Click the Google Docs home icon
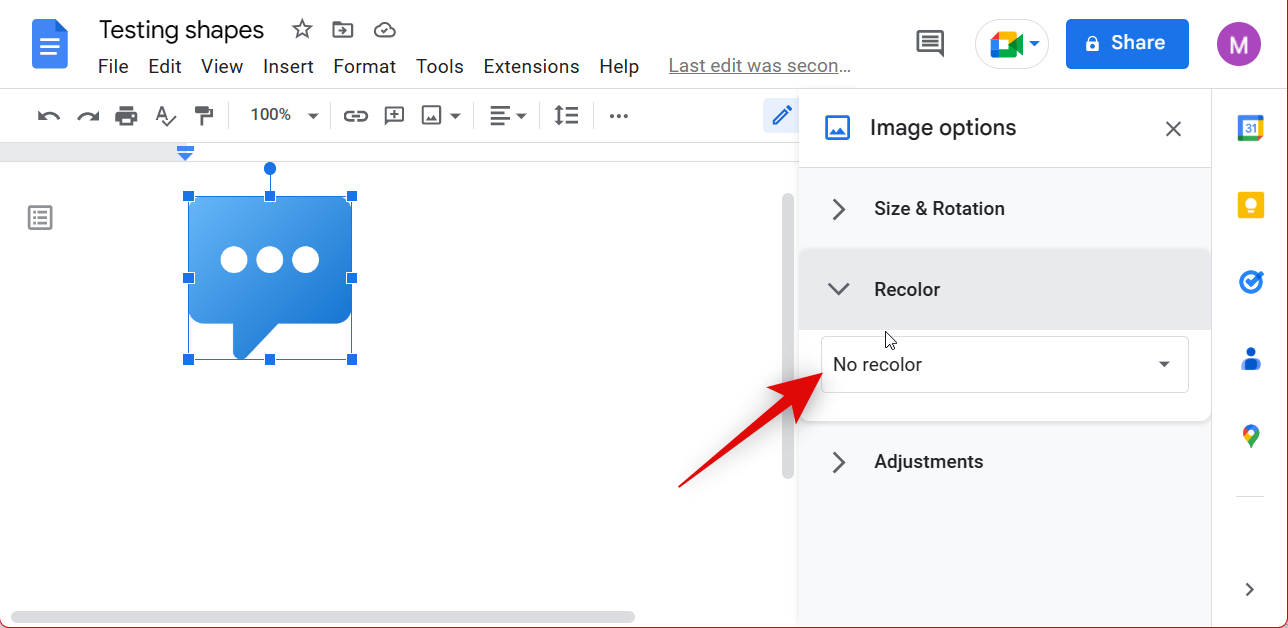This screenshot has width=1288, height=628. [50, 44]
